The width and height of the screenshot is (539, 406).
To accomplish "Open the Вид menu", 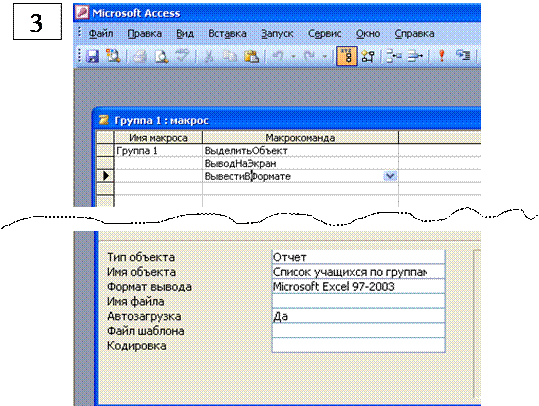I will click(185, 34).
